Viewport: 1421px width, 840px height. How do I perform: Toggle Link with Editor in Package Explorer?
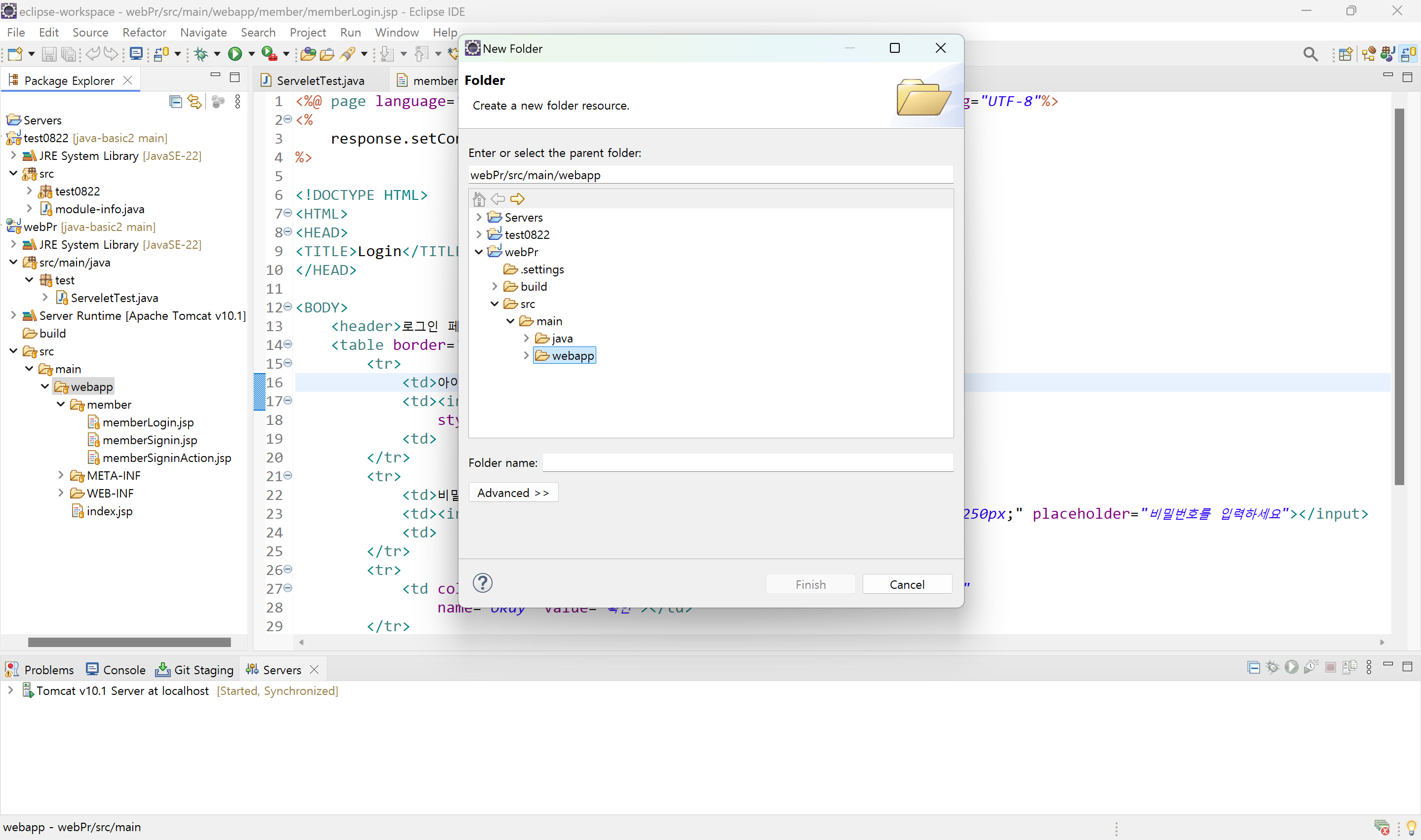194,101
